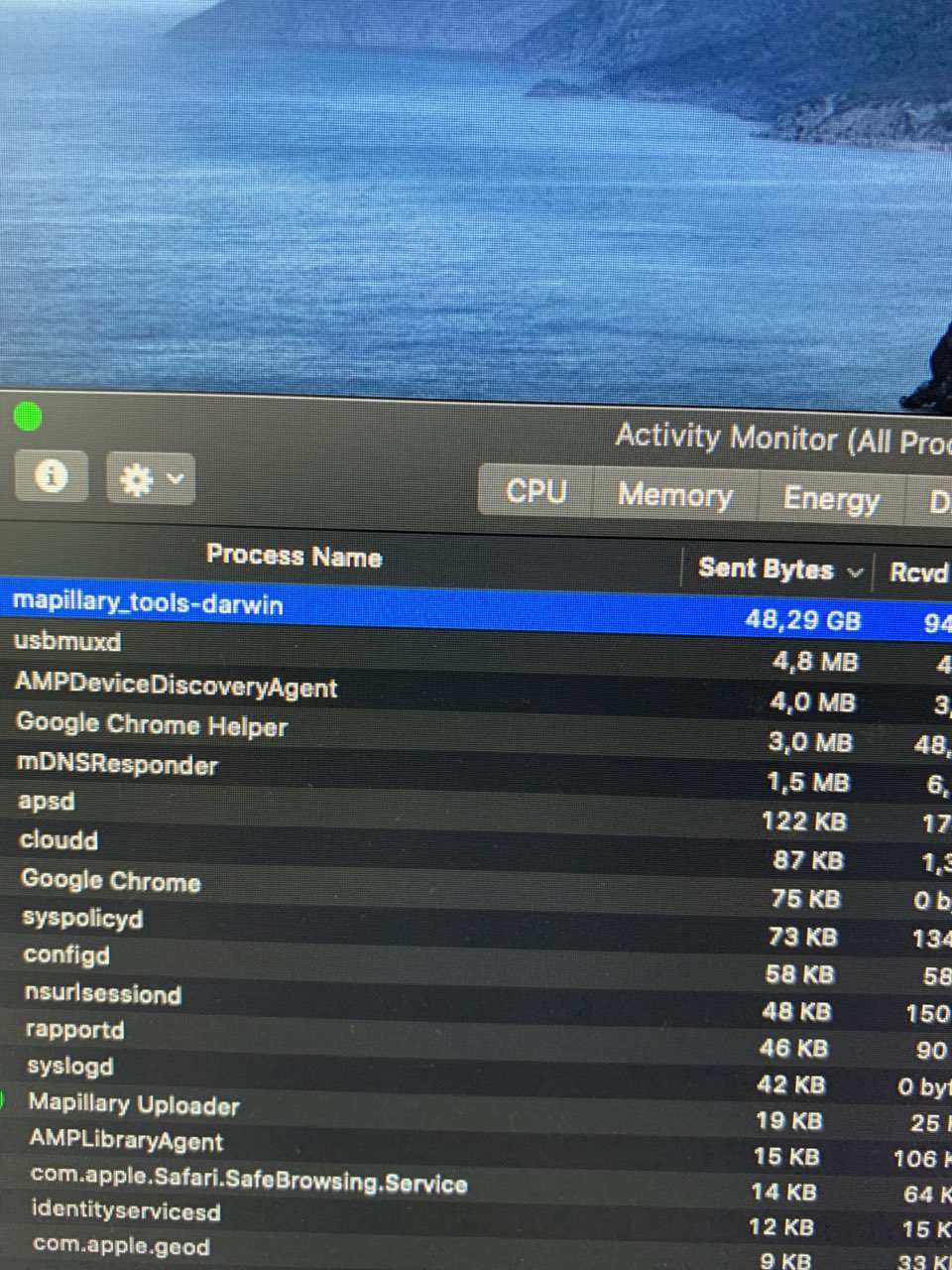
Task: Click the 48,29 GB sent bytes value
Action: point(802,621)
